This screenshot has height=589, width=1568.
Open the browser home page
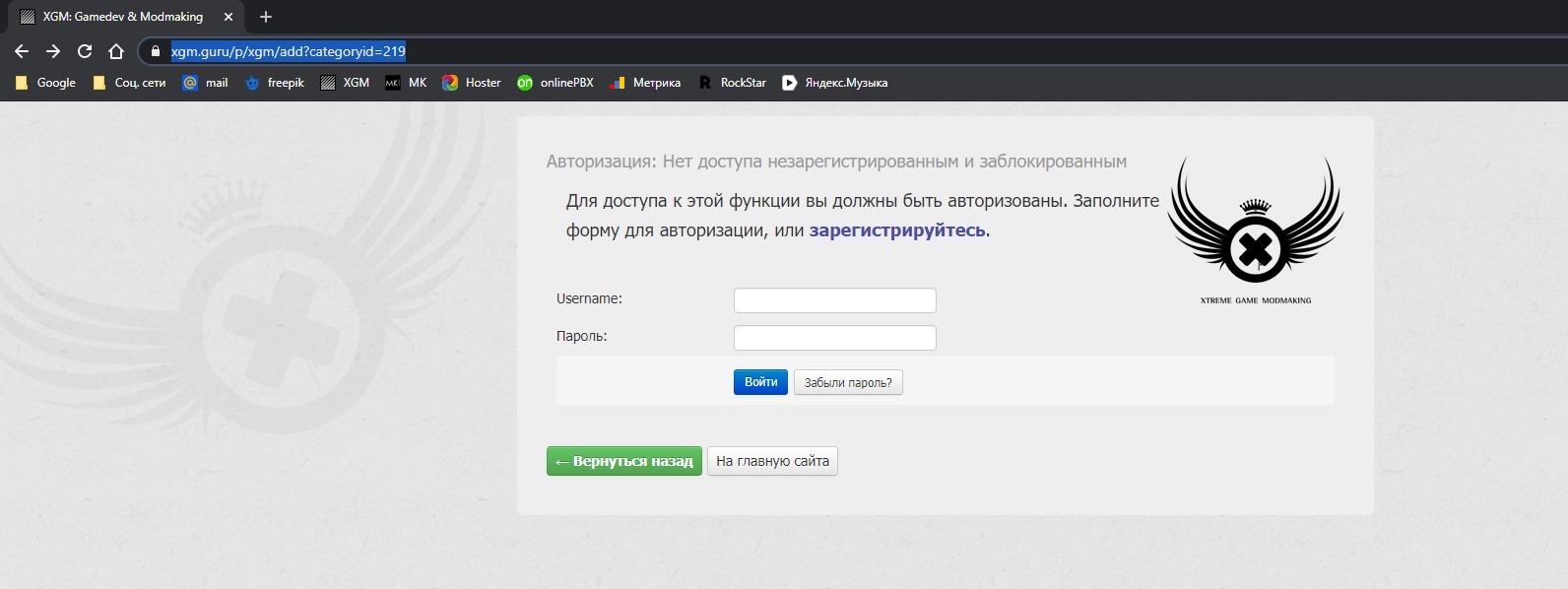[116, 51]
